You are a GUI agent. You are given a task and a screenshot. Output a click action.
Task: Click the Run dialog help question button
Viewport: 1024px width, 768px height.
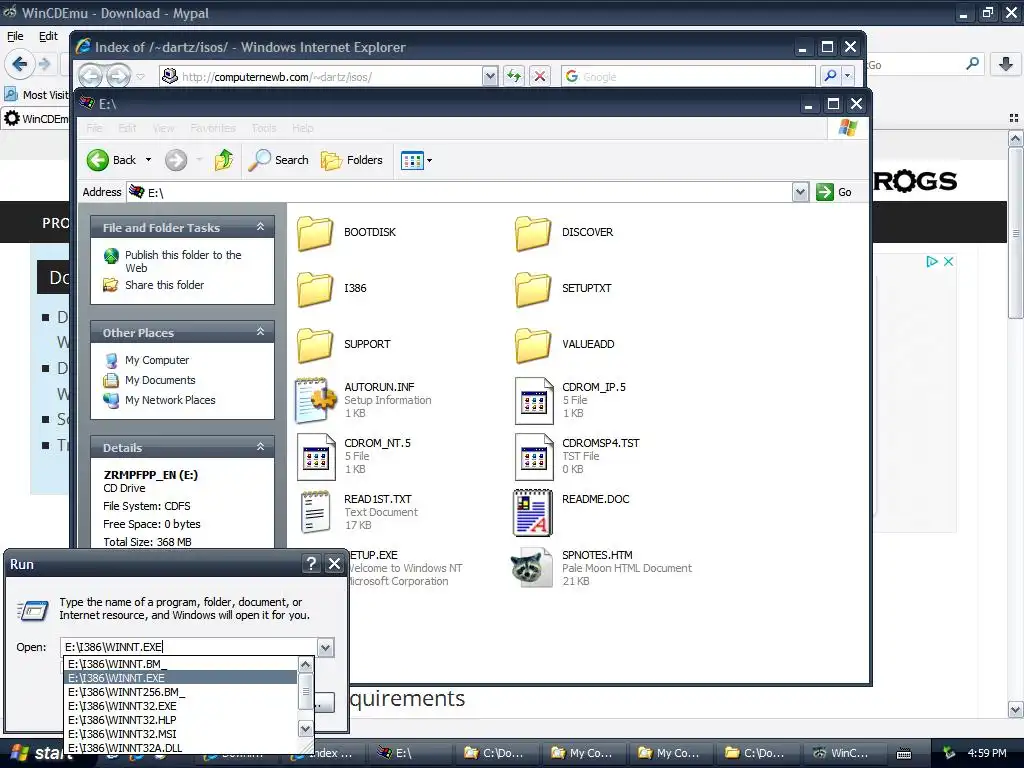312,564
